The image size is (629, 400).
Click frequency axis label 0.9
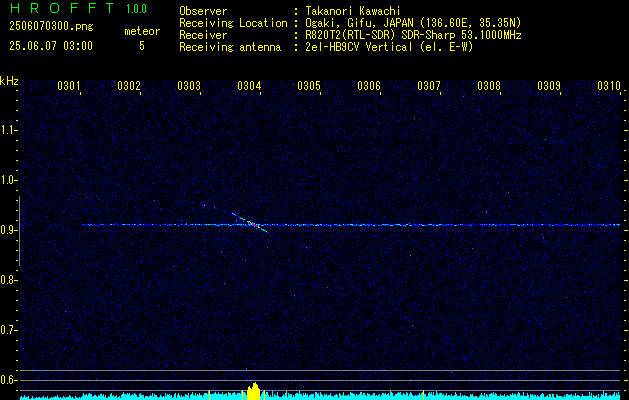pyautogui.click(x=8, y=230)
